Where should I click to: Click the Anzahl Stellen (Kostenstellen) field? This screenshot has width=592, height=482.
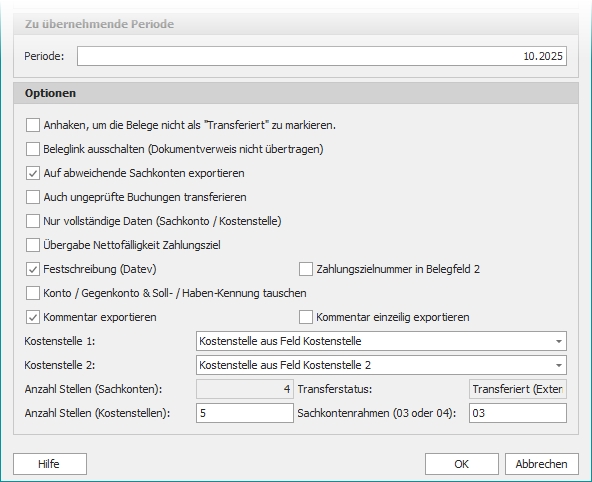[245, 413]
